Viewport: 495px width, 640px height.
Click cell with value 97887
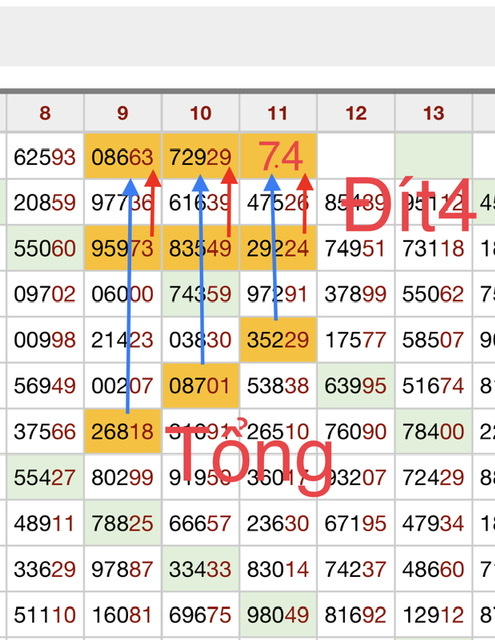tap(123, 569)
